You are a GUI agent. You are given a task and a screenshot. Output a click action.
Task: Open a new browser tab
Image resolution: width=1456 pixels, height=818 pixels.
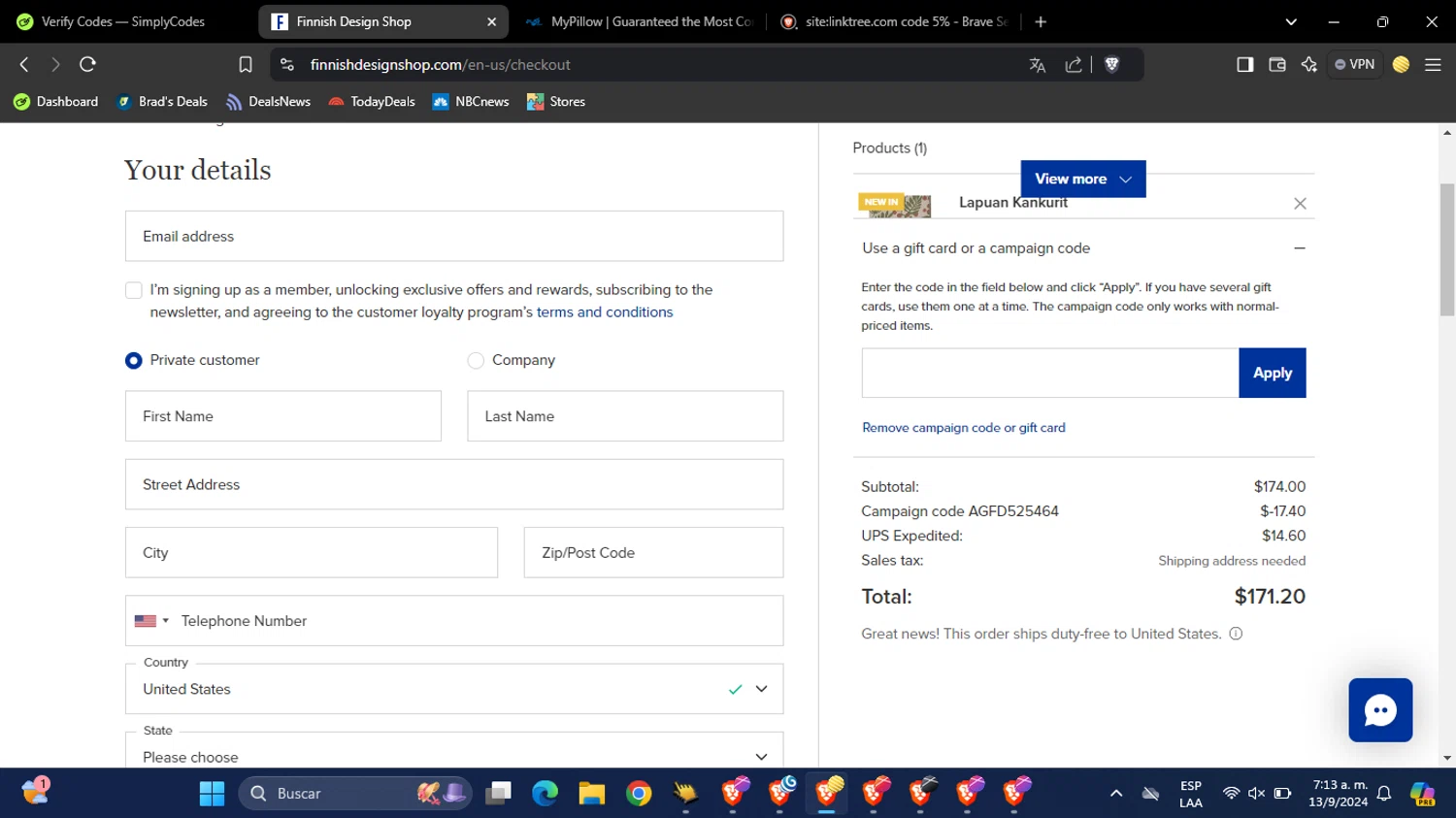coord(1041,21)
